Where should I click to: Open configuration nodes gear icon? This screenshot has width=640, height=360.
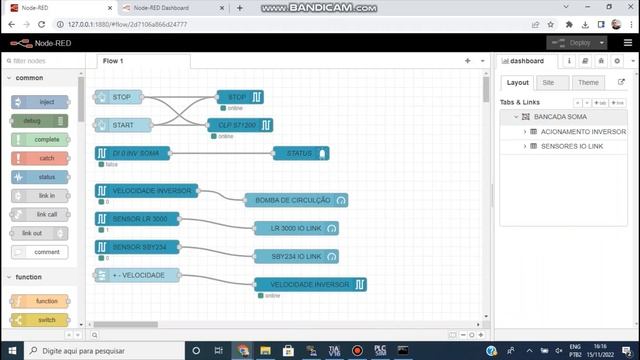[x=617, y=61]
